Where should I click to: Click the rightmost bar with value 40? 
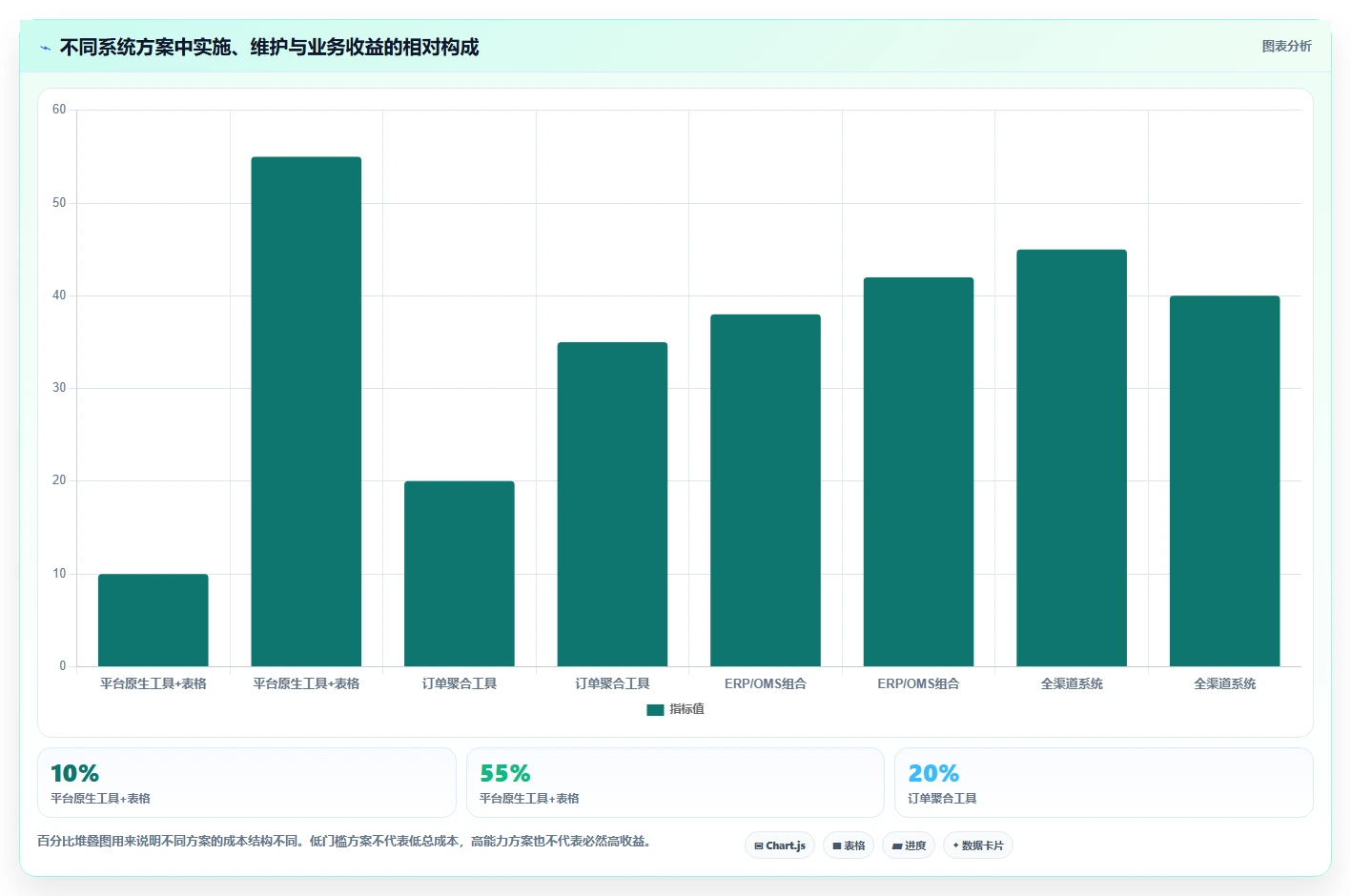tap(1224, 481)
